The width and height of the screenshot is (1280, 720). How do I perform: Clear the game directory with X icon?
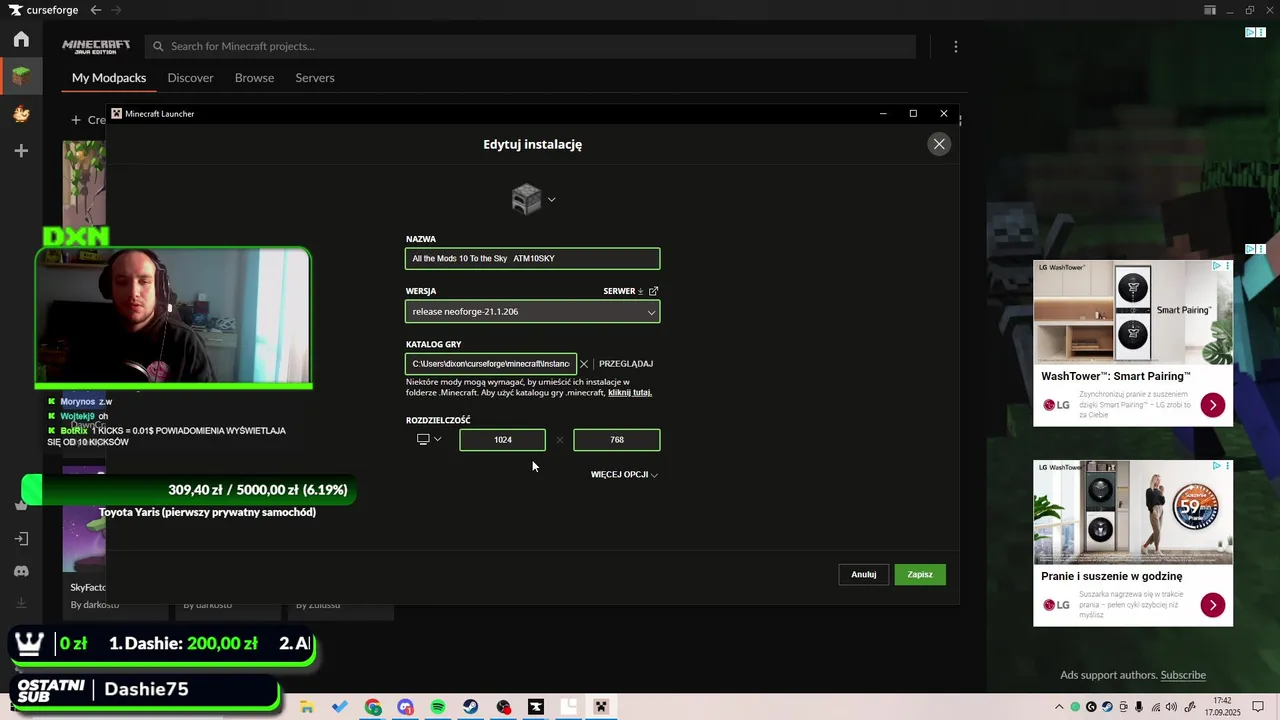(584, 364)
